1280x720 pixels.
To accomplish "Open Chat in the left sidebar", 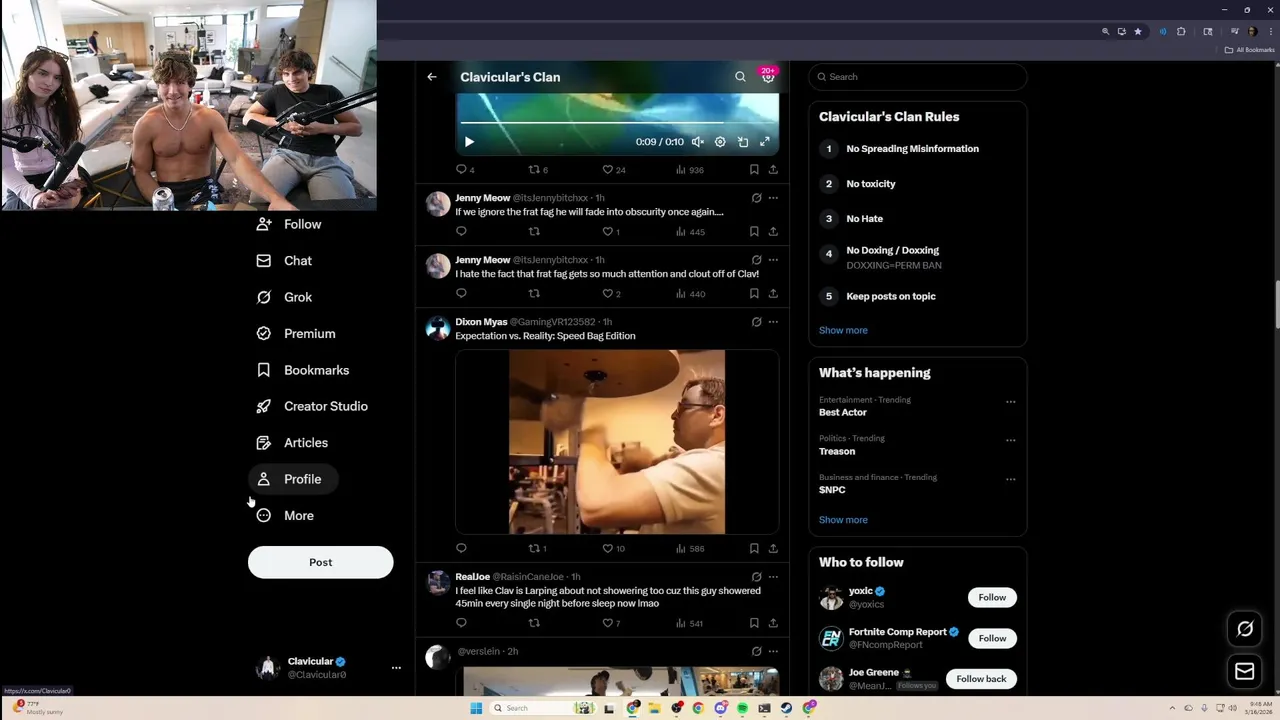I will coord(285,261).
